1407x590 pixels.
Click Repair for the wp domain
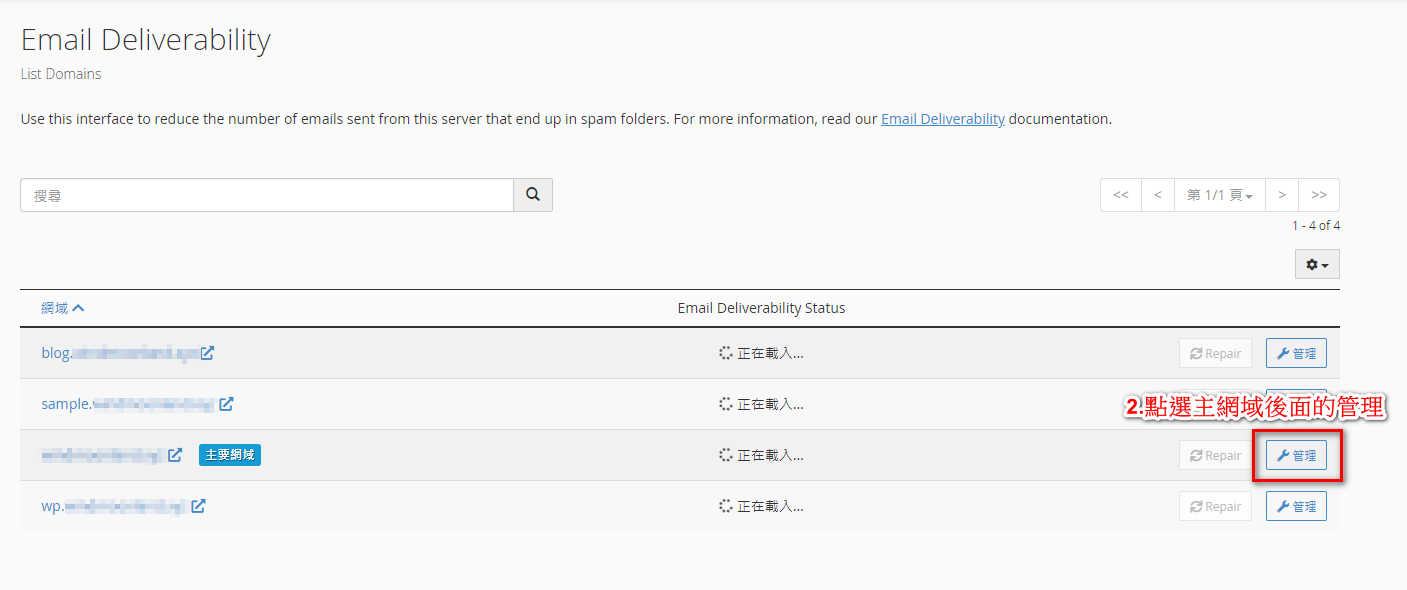pos(1215,506)
